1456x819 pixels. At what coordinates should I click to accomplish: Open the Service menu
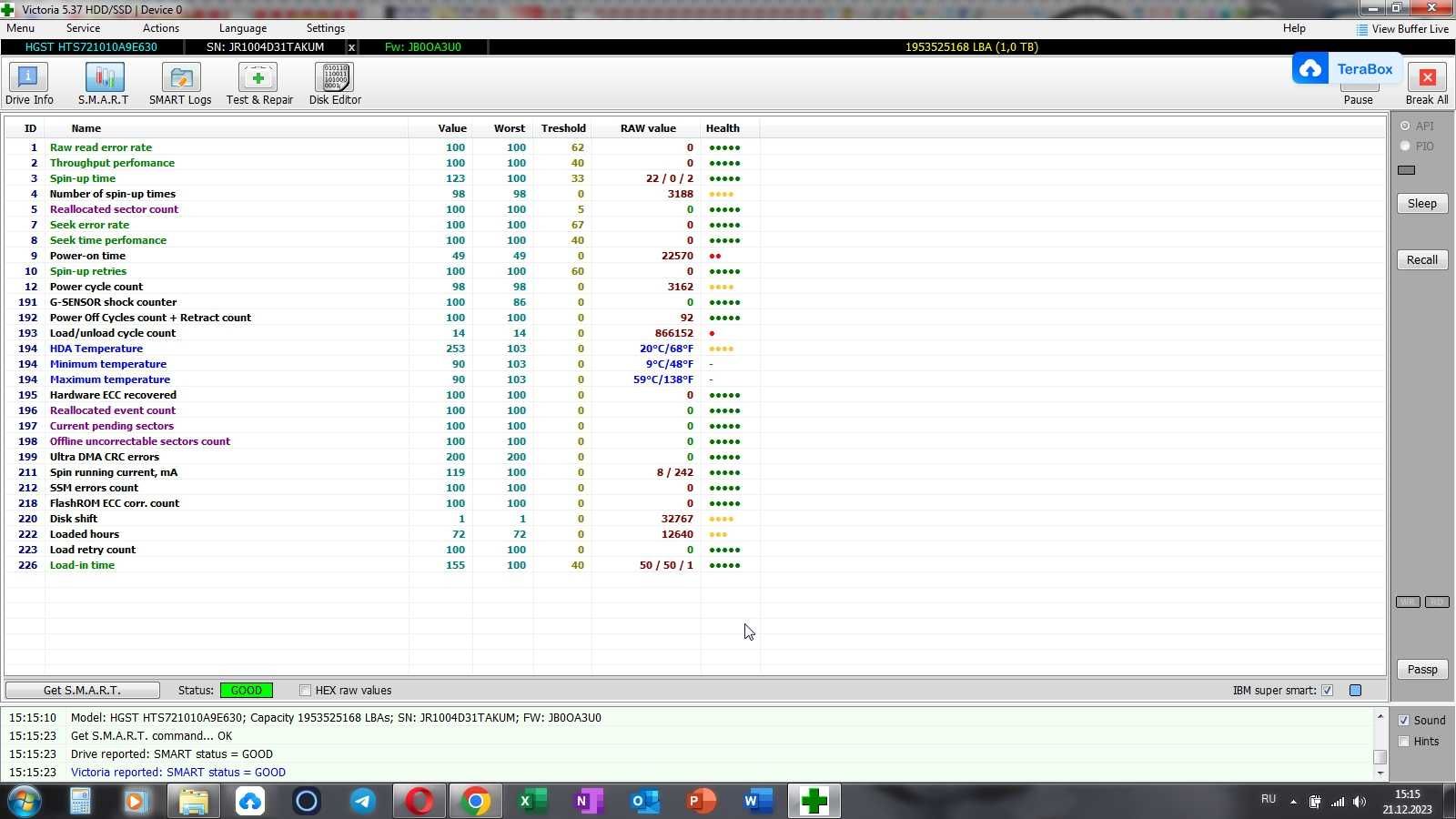coord(83,28)
